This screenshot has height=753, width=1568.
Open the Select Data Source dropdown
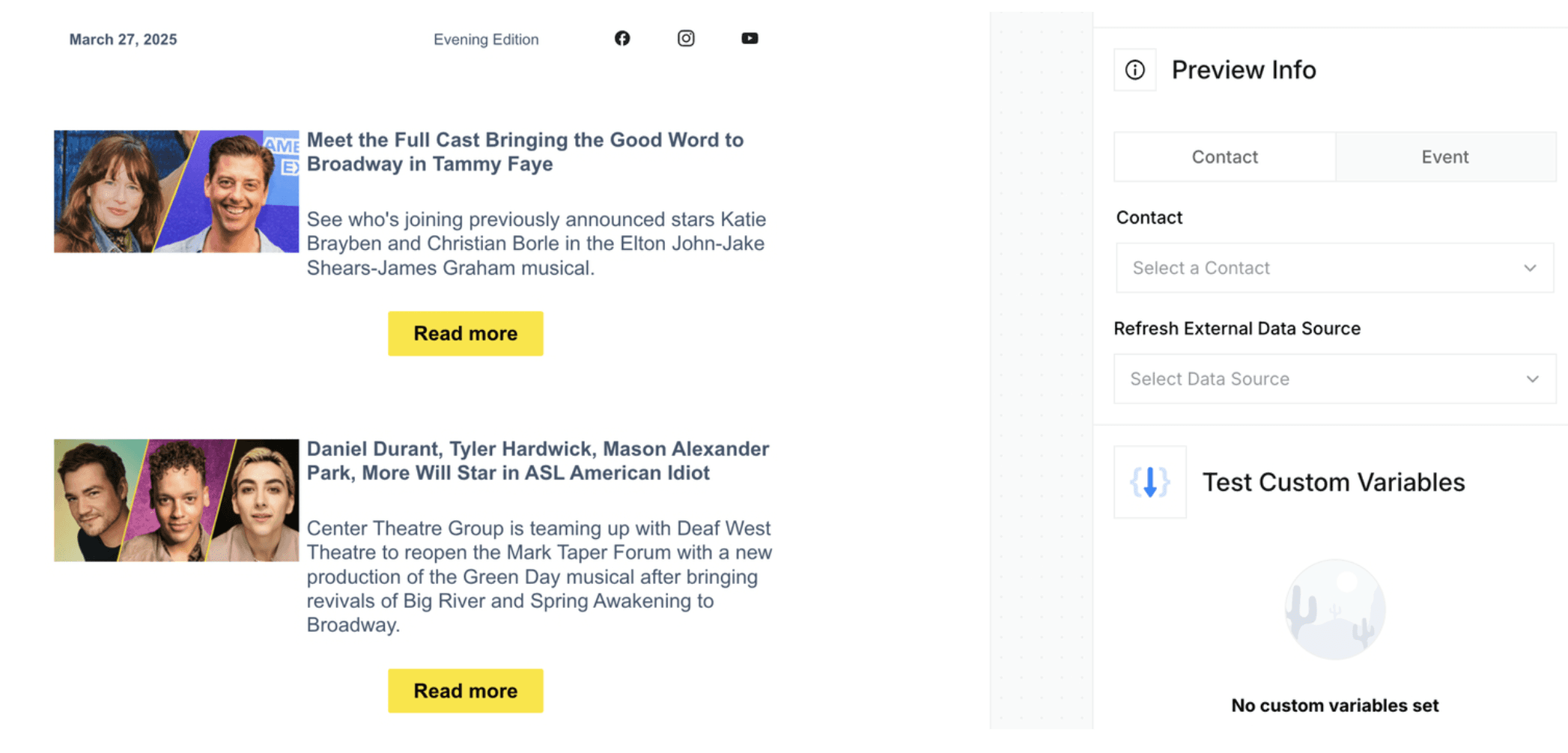pyautogui.click(x=1335, y=379)
